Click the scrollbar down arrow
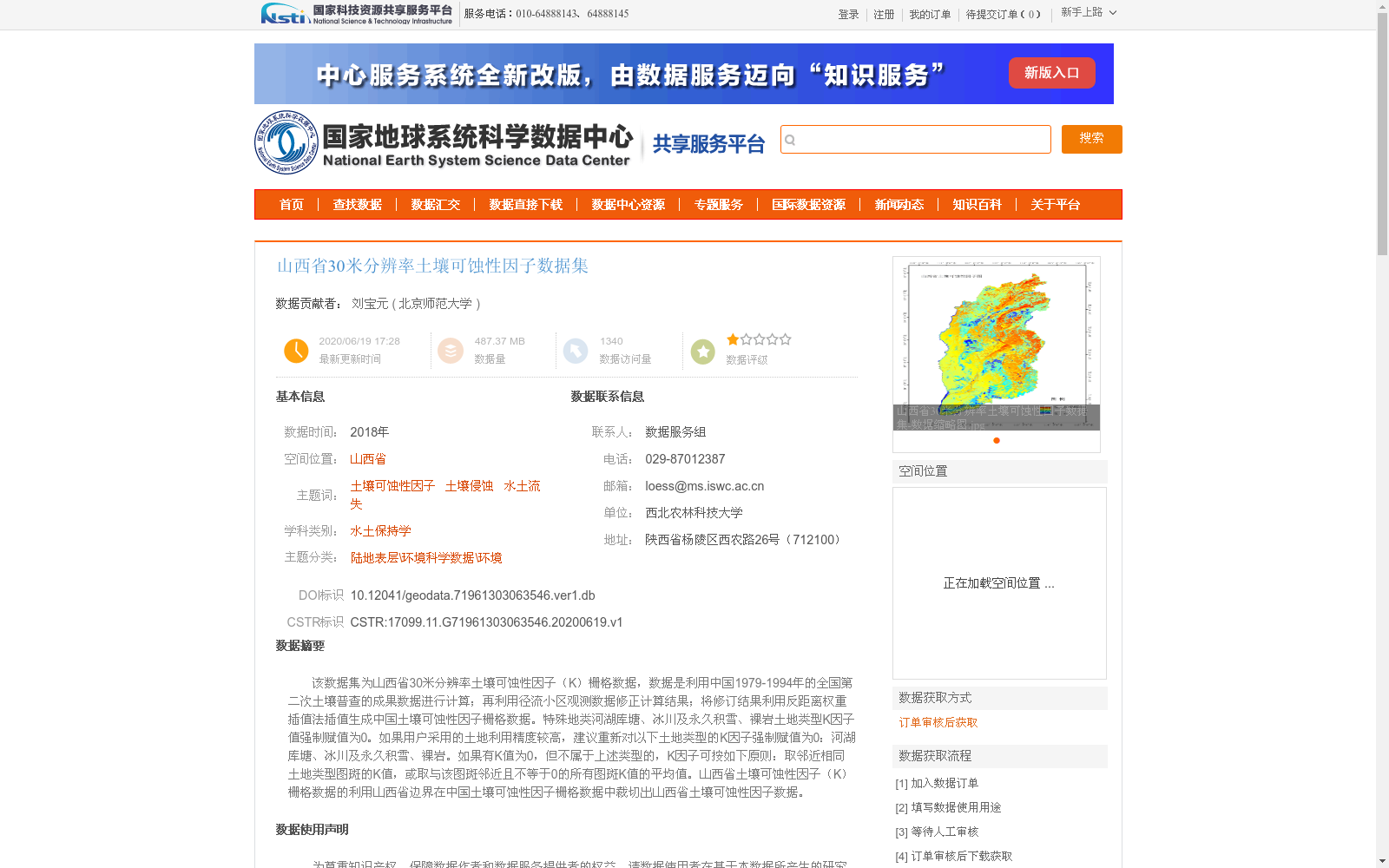This screenshot has width=1389, height=868. click(x=1382, y=861)
